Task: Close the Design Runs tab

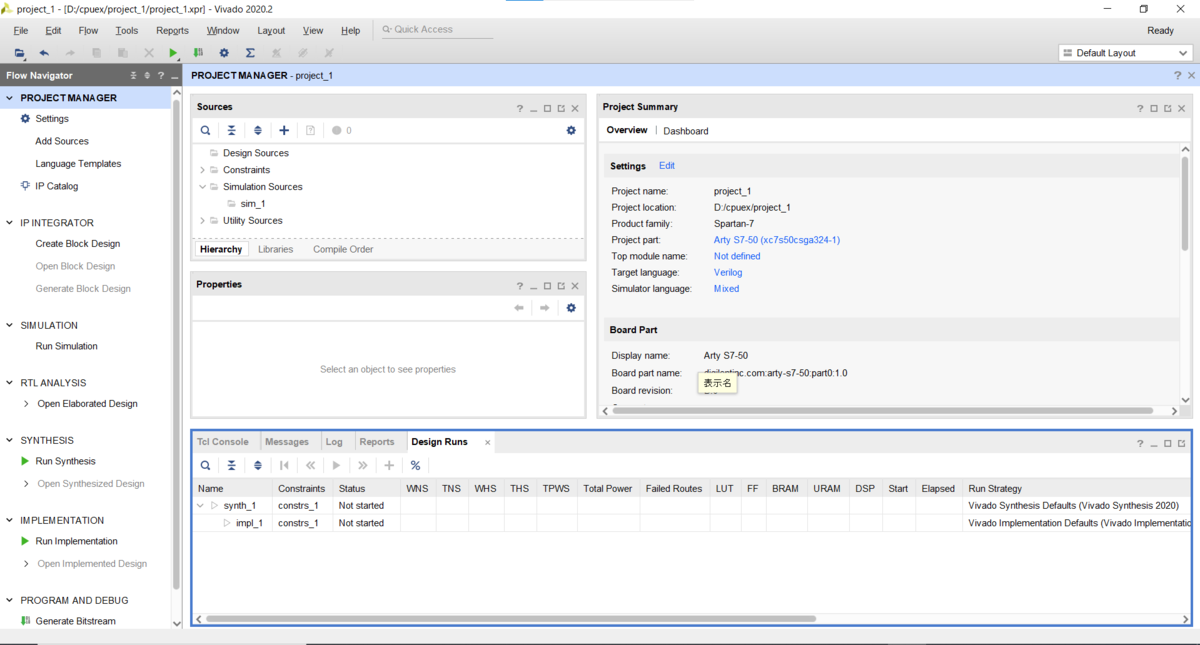Action: point(488,442)
